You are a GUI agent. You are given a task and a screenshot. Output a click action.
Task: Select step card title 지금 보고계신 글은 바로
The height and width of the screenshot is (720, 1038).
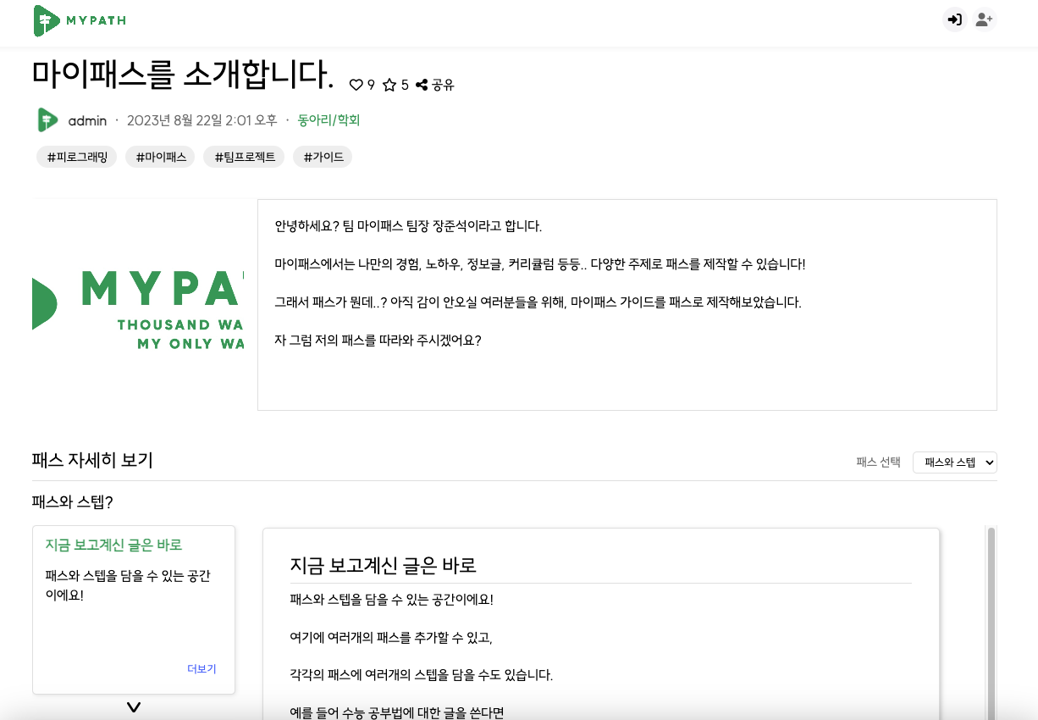coord(113,545)
